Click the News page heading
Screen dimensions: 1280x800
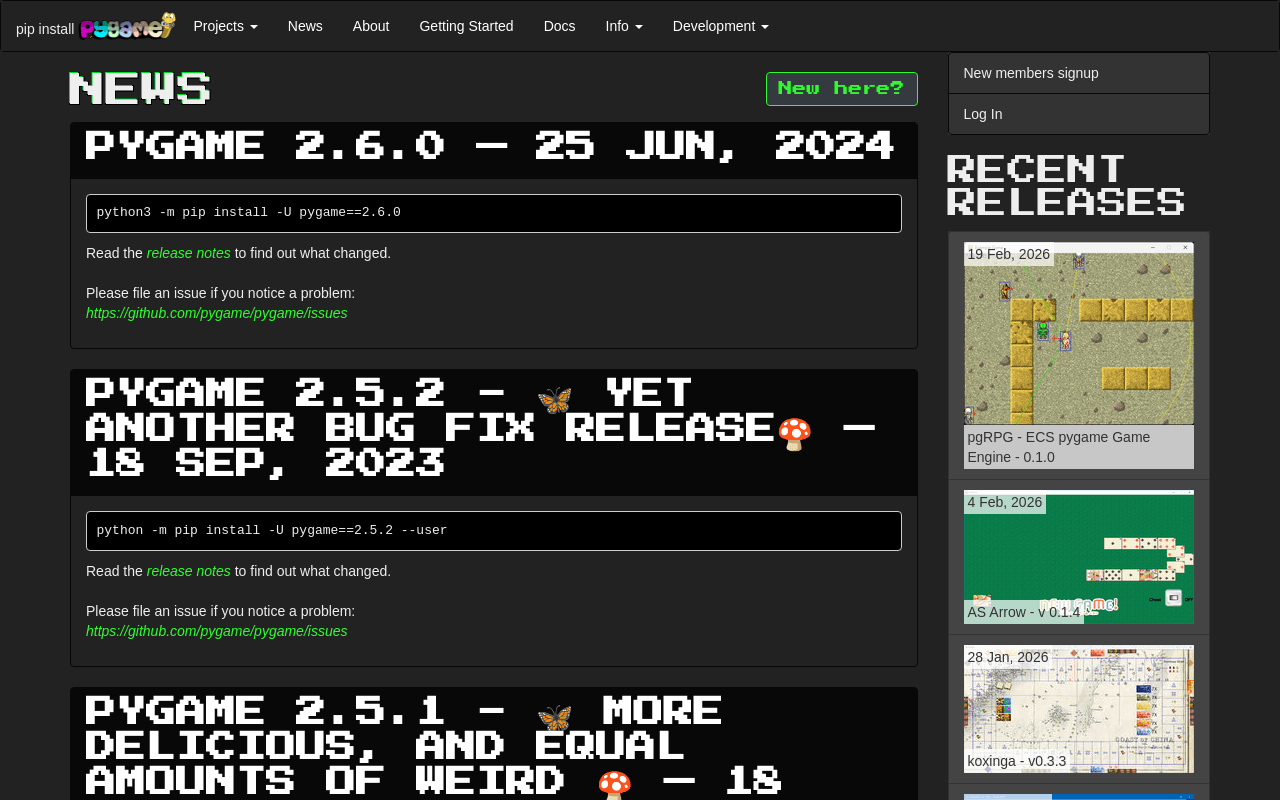[140, 88]
